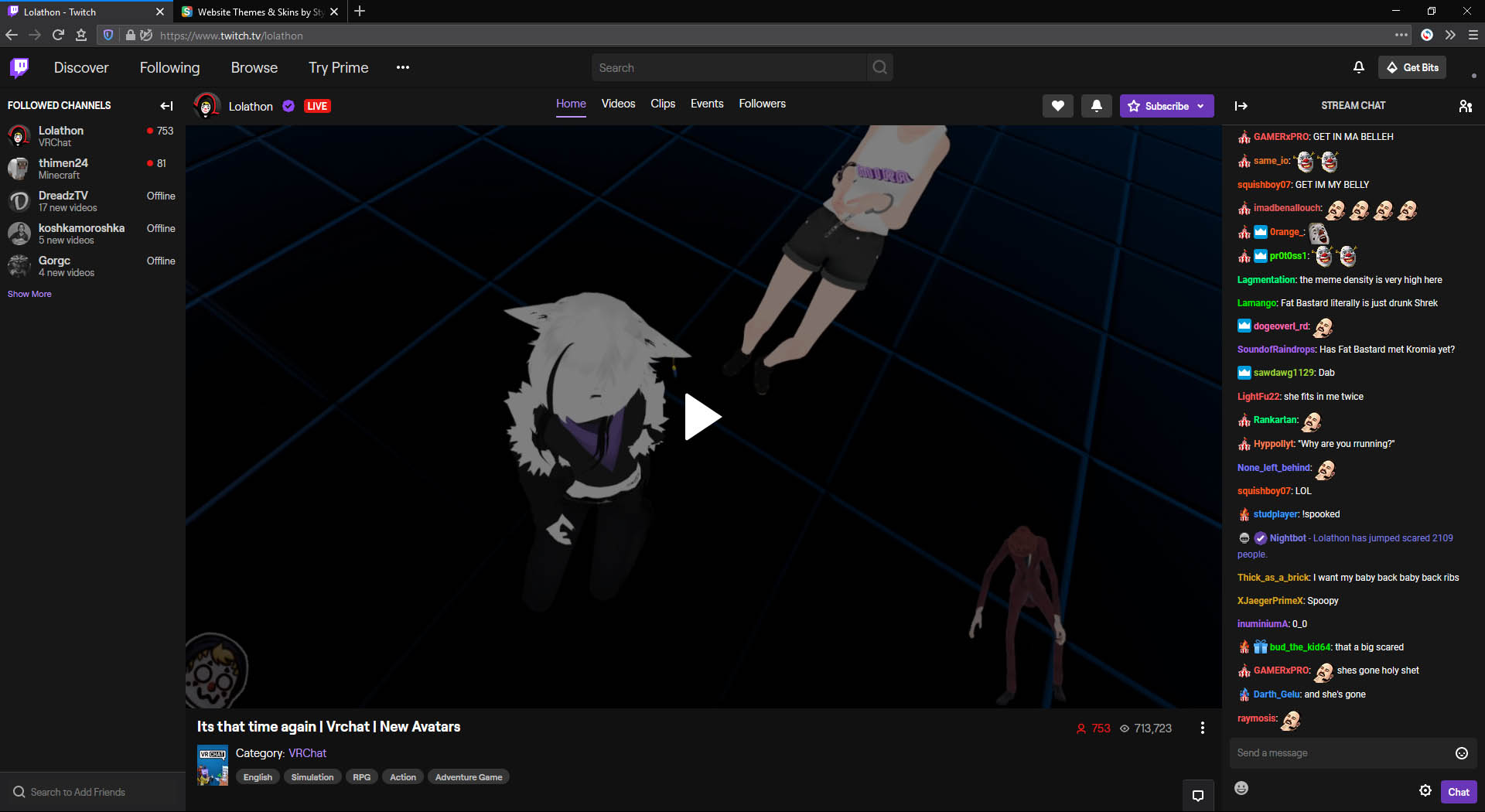Click Show More in followed channels
Viewport: 1485px width, 812px height.
(x=29, y=294)
